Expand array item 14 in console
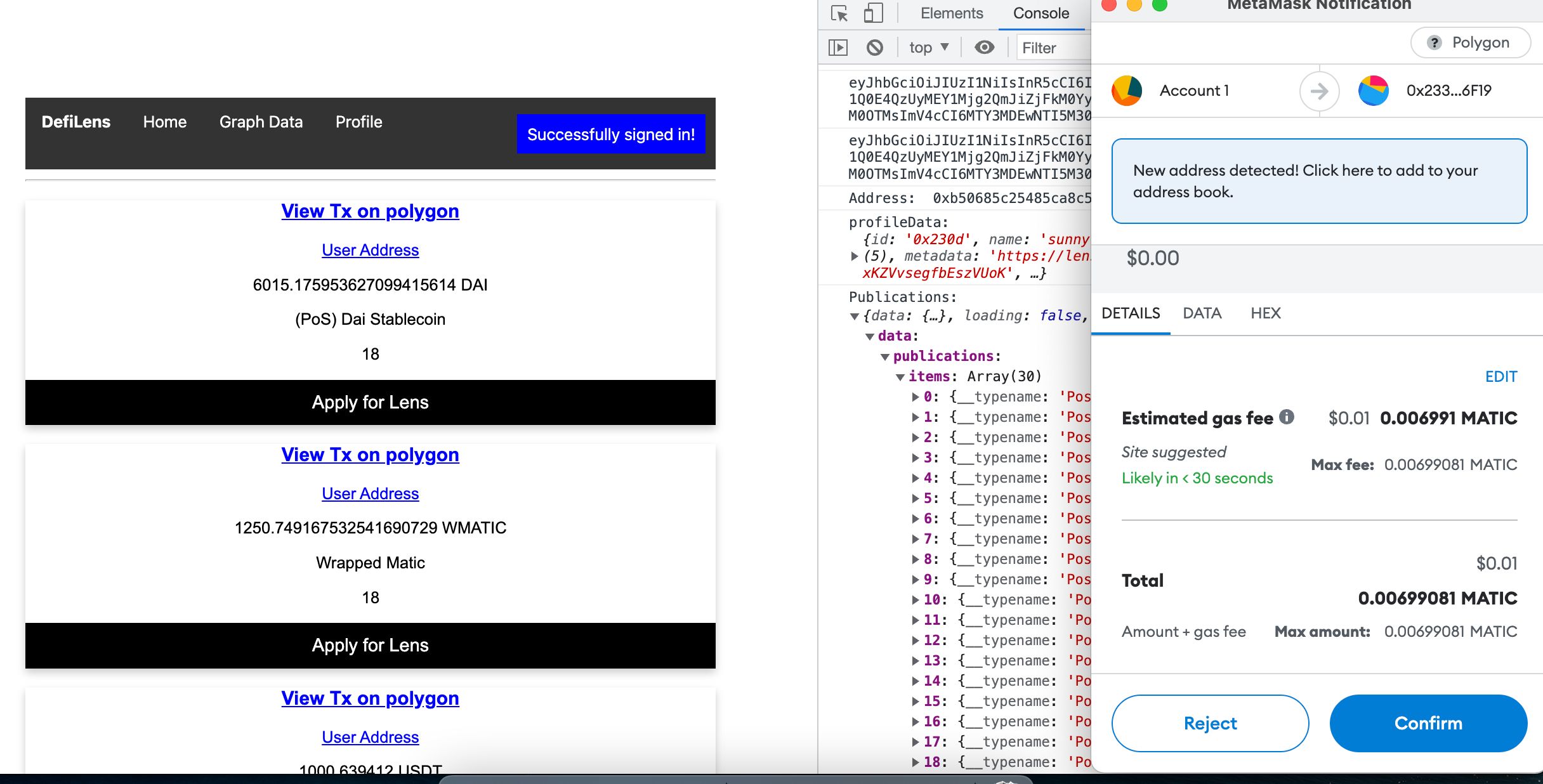The width and height of the screenshot is (1543, 784). click(916, 681)
